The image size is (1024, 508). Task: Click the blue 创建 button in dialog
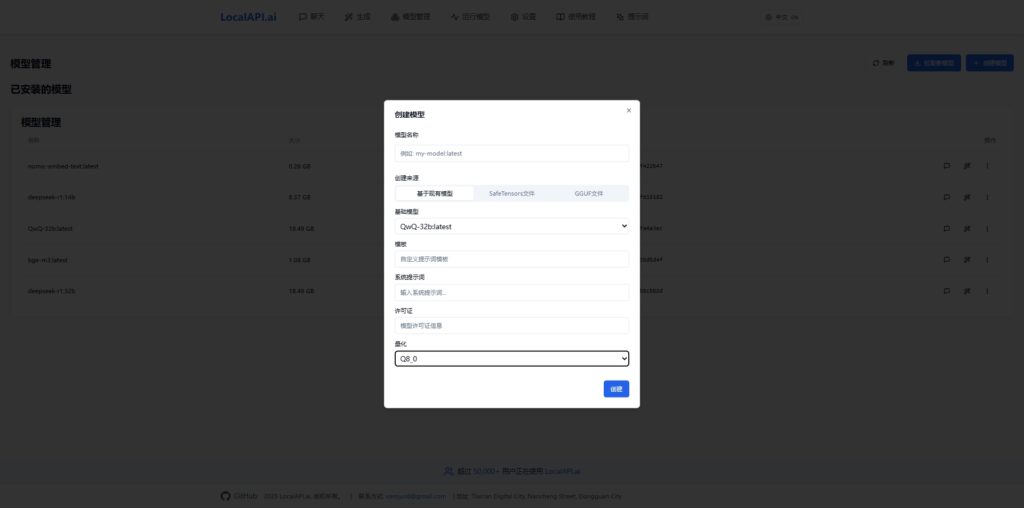pyautogui.click(x=616, y=389)
